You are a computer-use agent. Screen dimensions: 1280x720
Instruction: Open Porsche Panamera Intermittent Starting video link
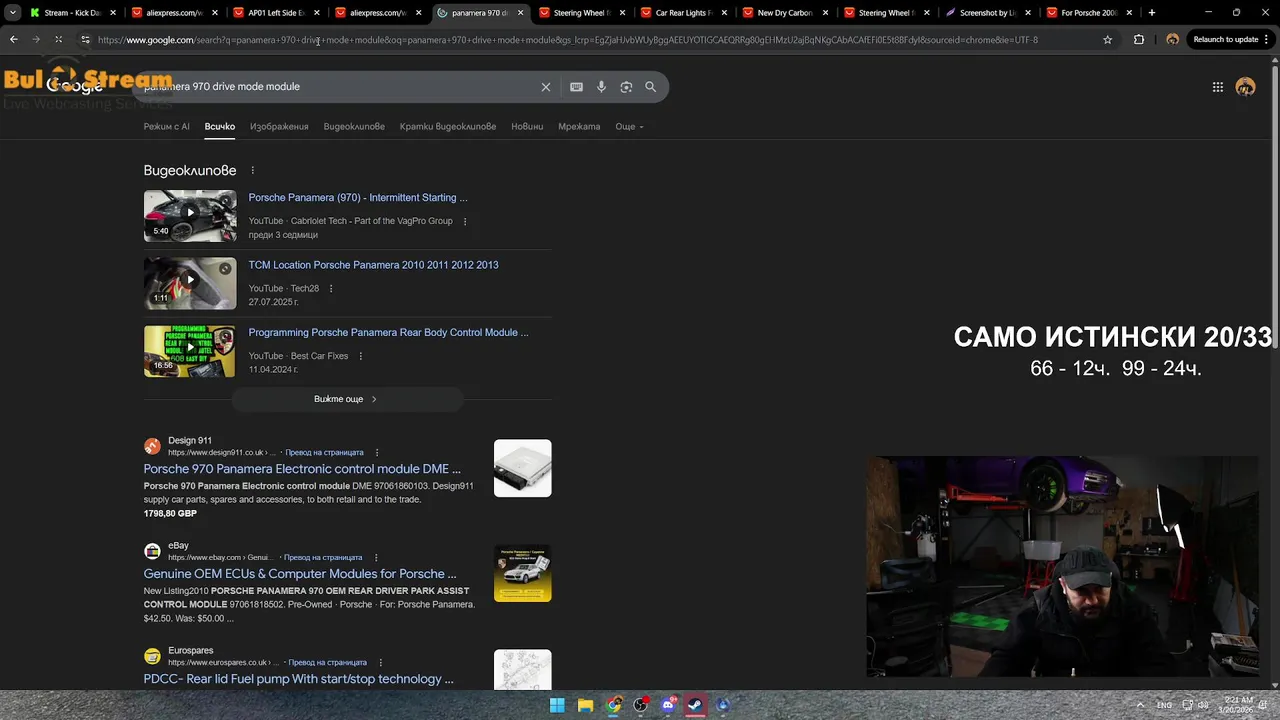click(x=358, y=198)
